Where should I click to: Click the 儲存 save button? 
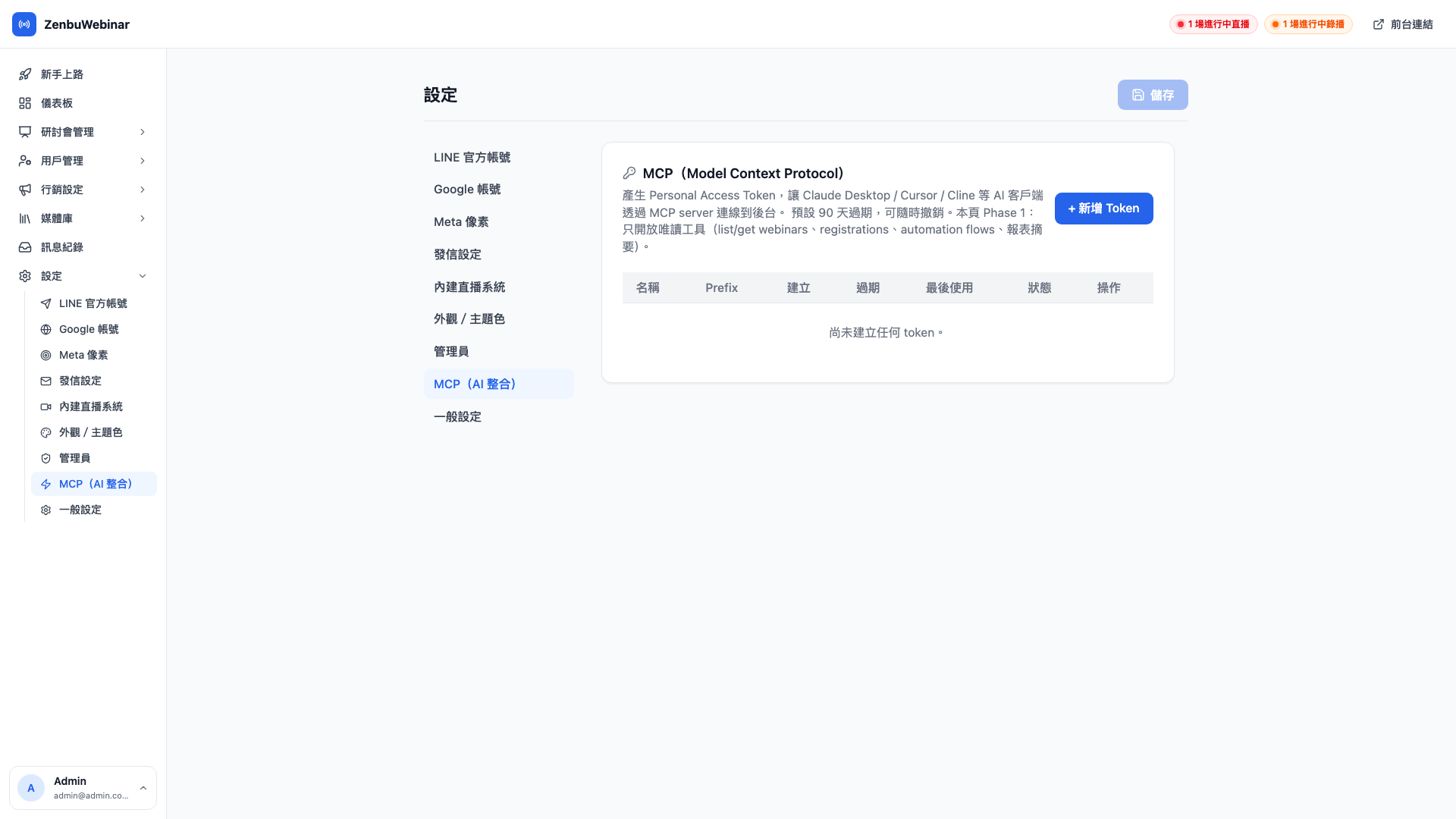click(1153, 95)
